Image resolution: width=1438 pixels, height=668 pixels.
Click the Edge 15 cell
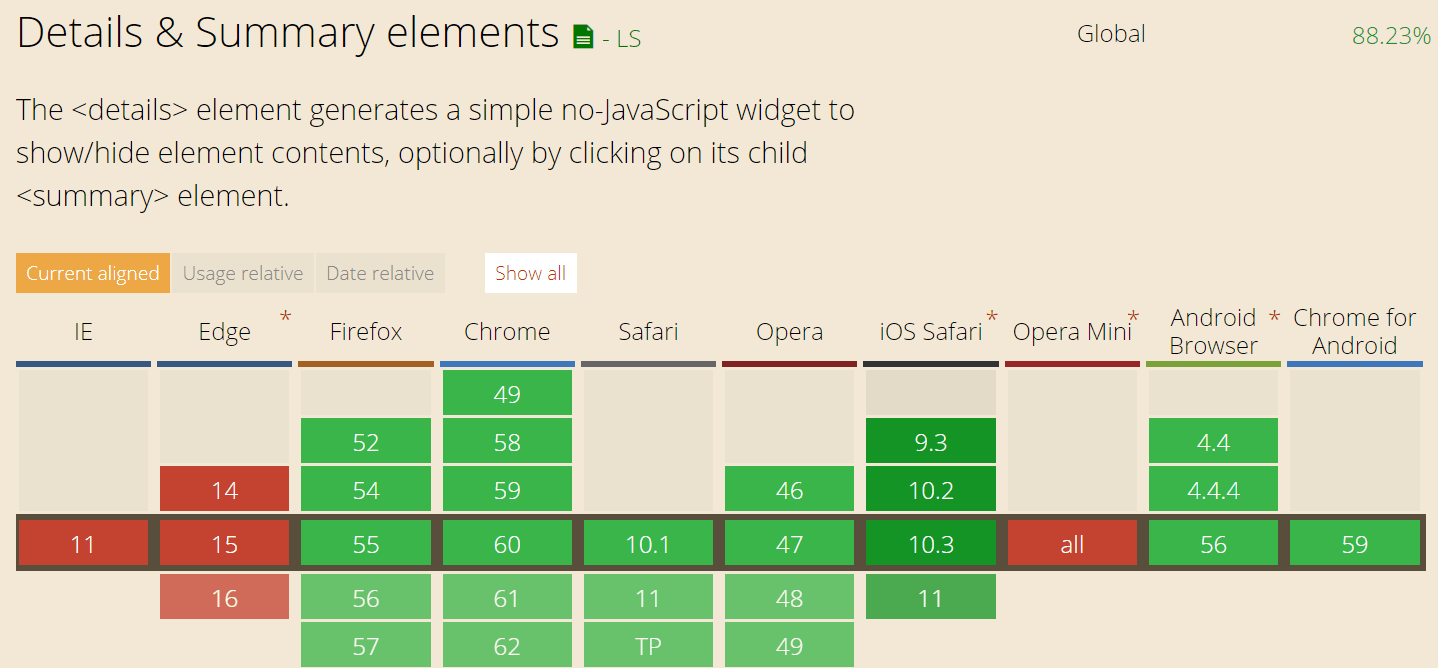pos(225,544)
